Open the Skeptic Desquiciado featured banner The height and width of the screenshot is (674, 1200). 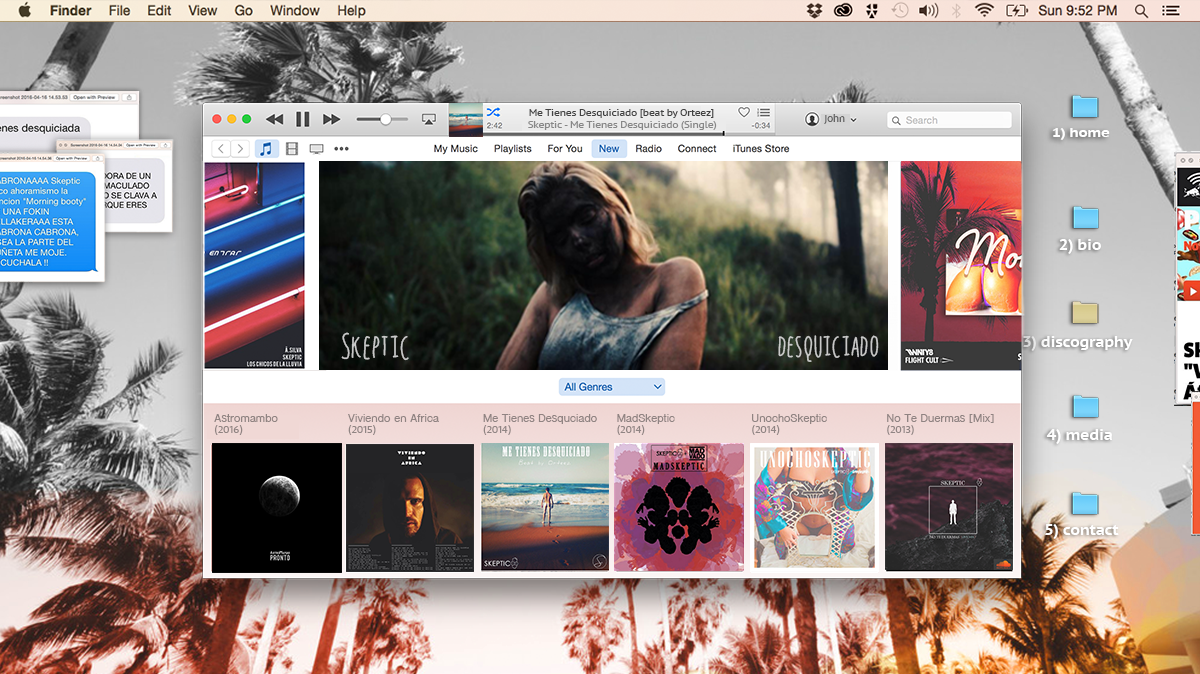pyautogui.click(x=603, y=266)
